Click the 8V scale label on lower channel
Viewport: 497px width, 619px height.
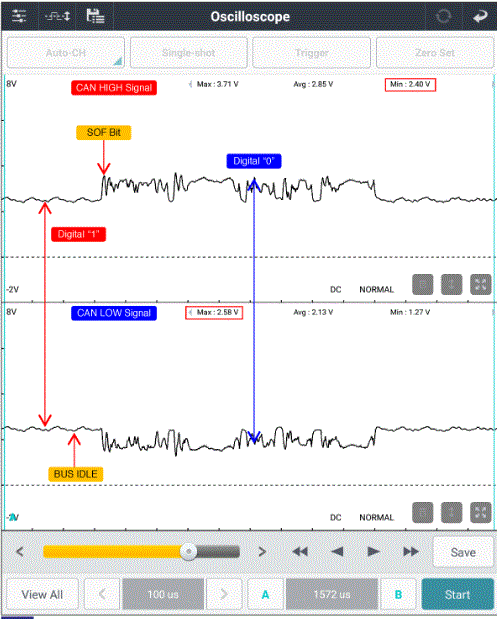click(x=11, y=312)
